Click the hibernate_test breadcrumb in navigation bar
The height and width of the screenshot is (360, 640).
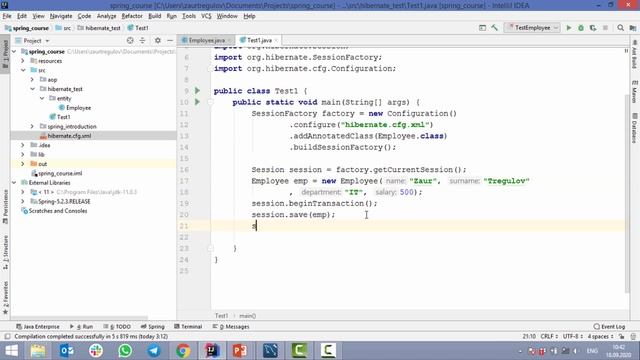tap(99, 28)
